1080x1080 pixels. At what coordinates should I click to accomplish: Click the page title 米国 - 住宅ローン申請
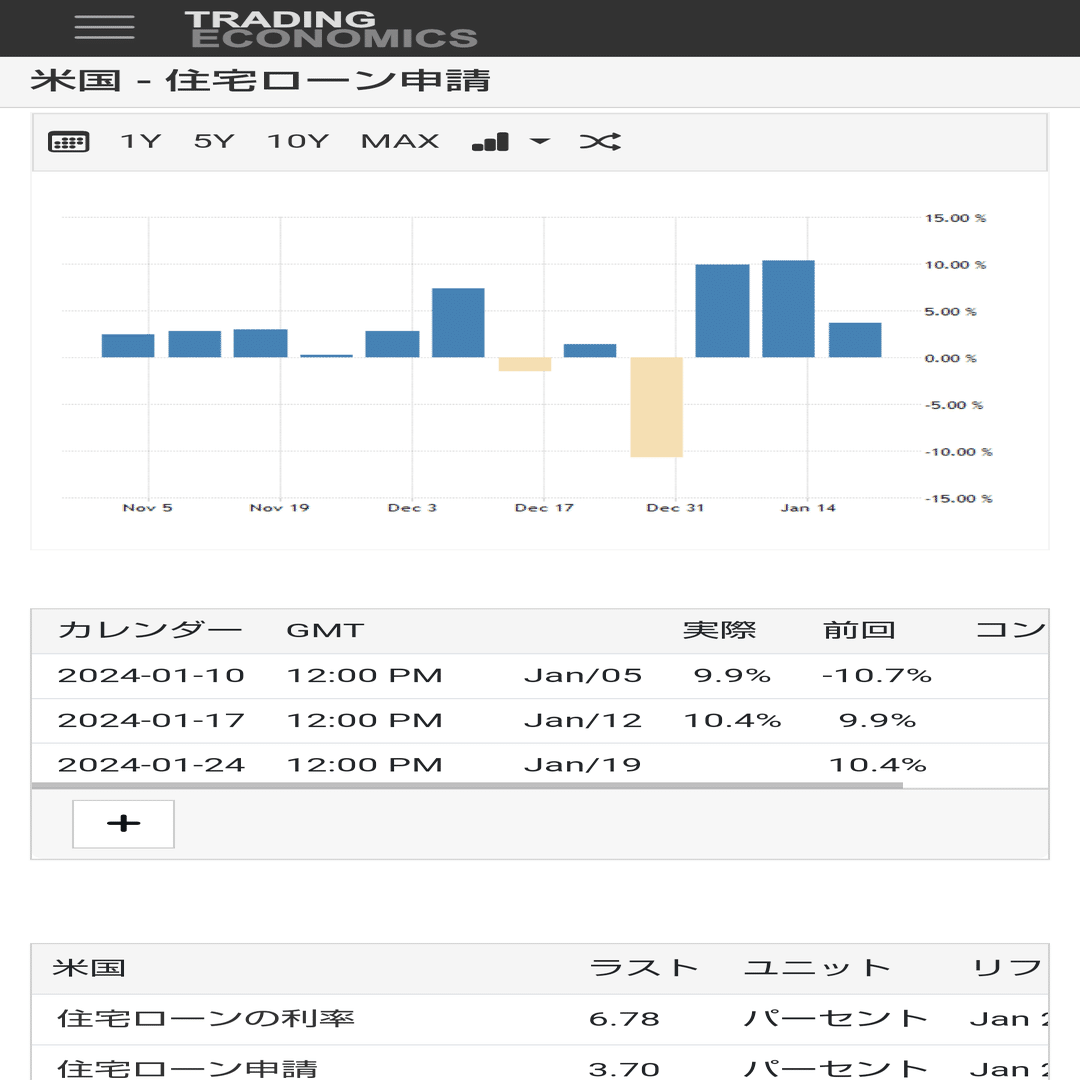coord(260,81)
